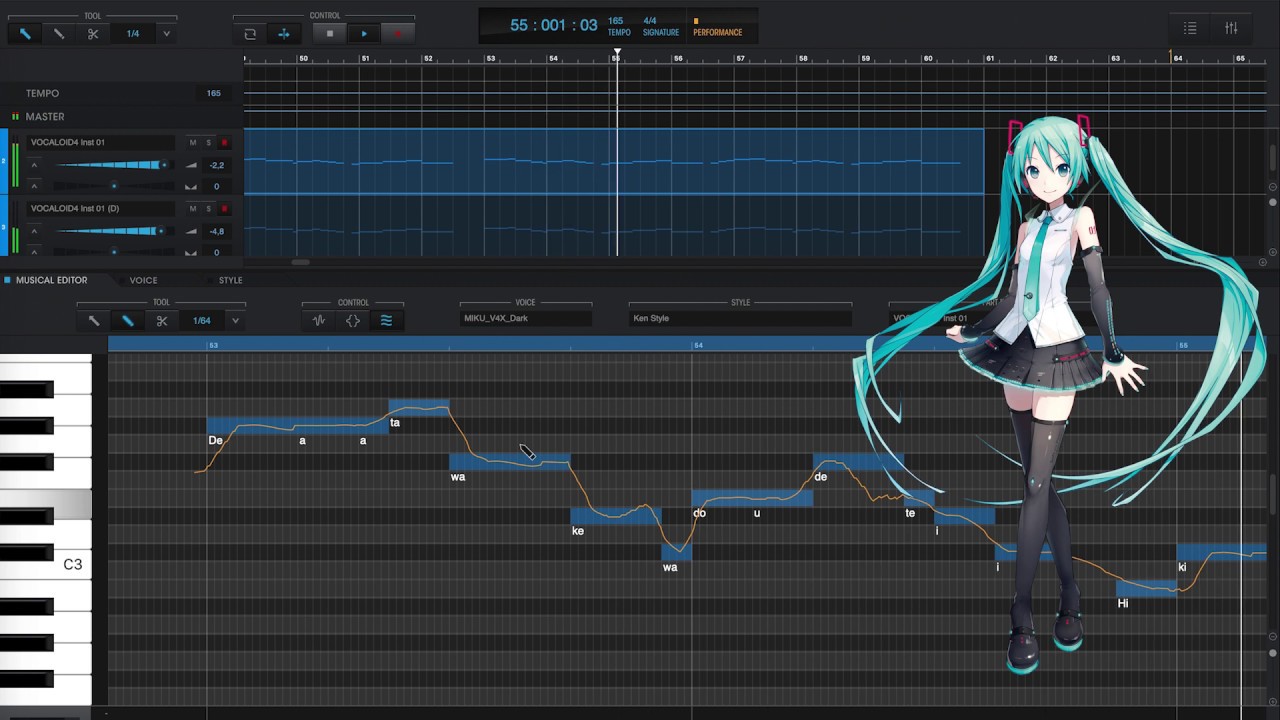
Task: Toggle the wavy lines pitch curve button
Action: tap(386, 321)
